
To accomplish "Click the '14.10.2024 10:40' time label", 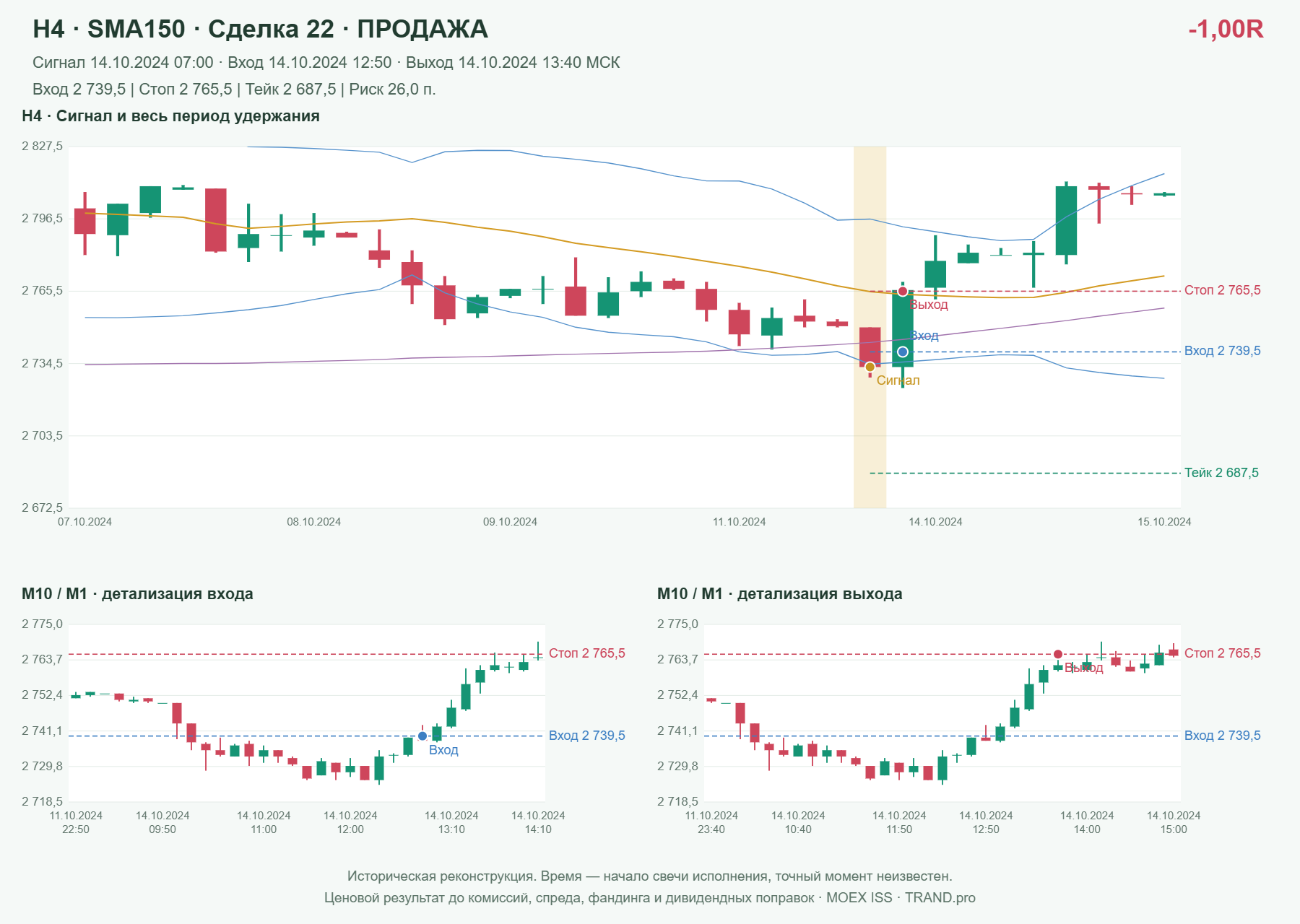I will pos(798,822).
